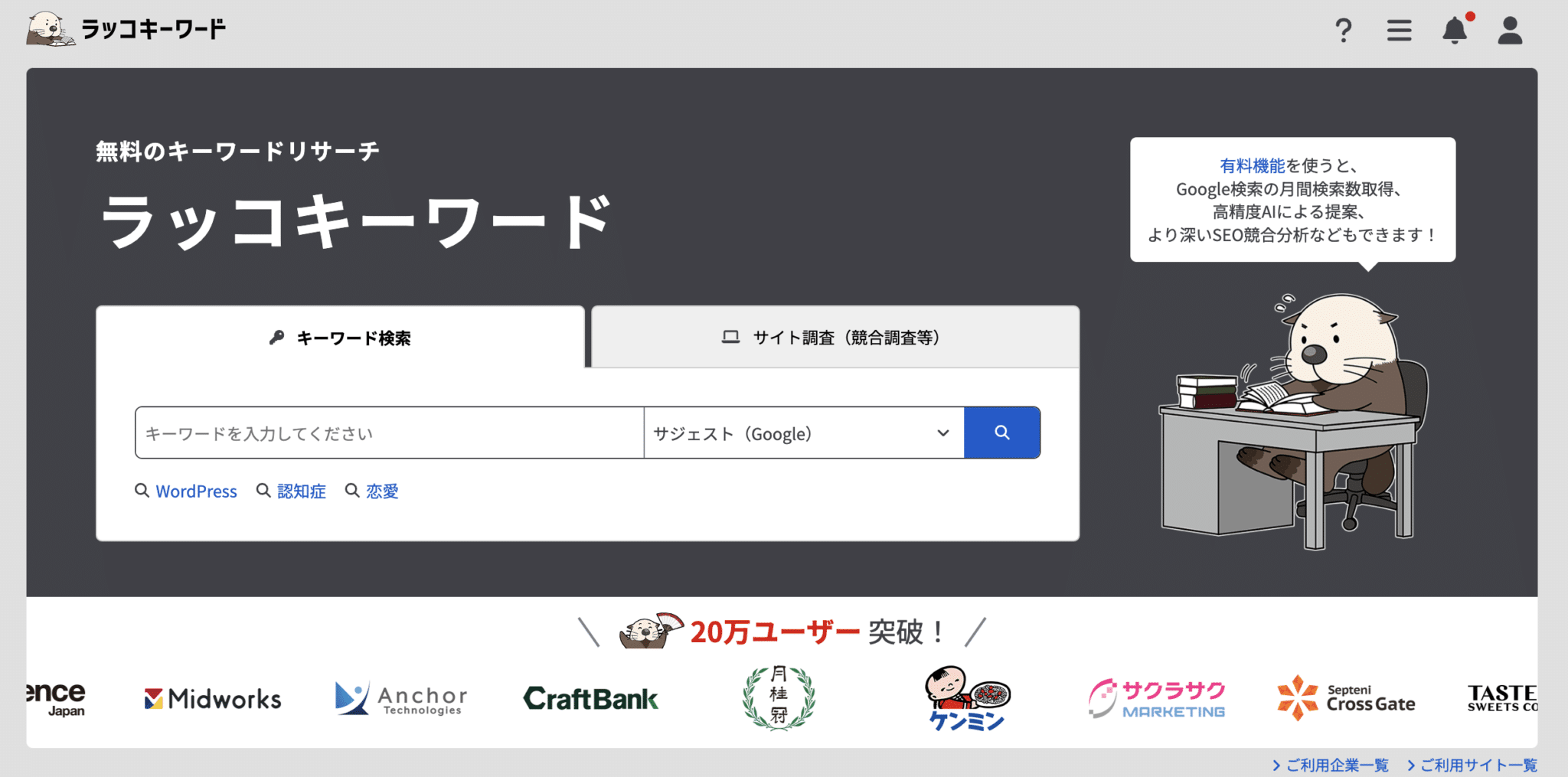Select the 認知症 sample keyword
The width and height of the screenshot is (1568, 777).
coord(300,491)
